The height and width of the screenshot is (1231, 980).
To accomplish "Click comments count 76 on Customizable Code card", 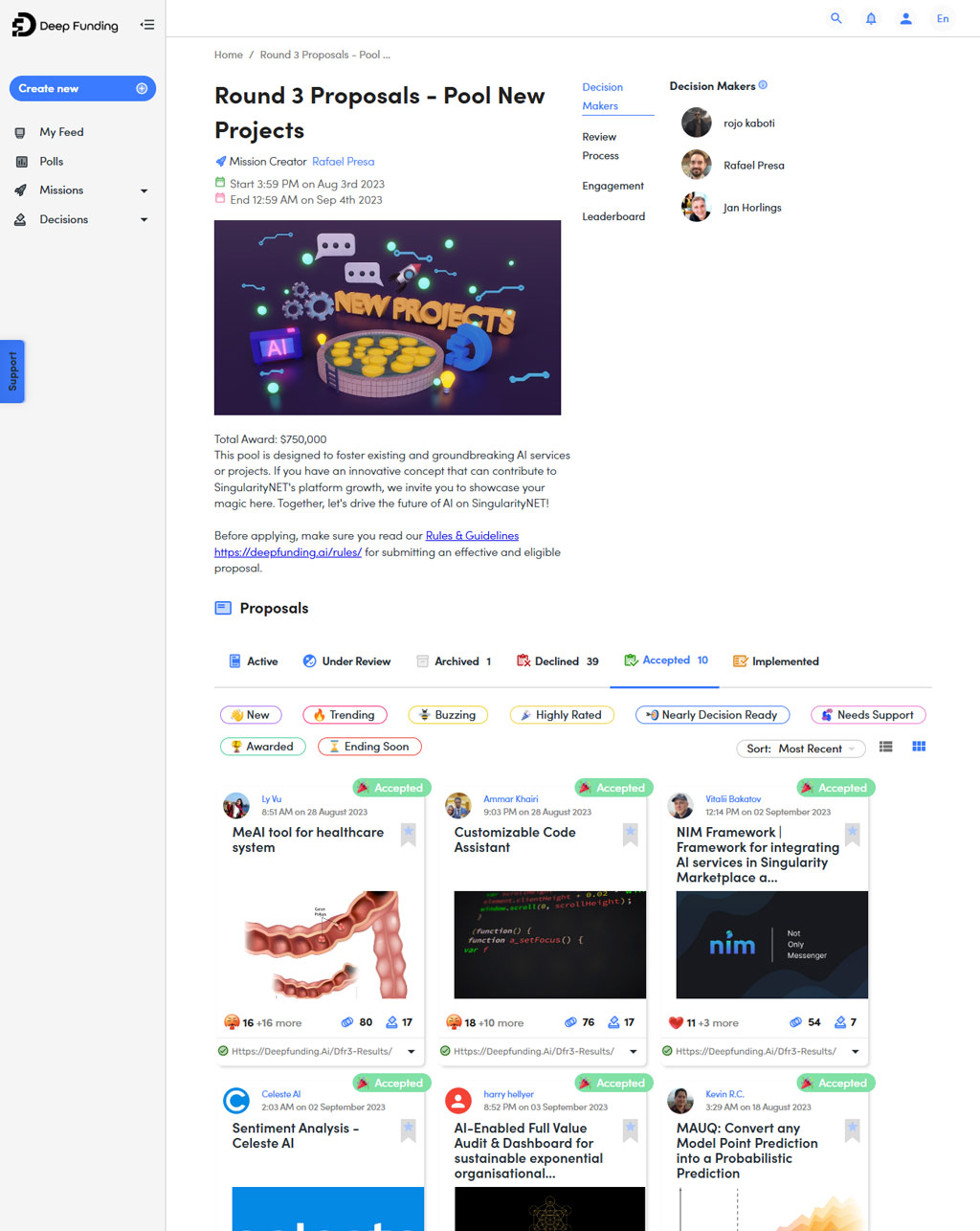I will (x=579, y=1022).
